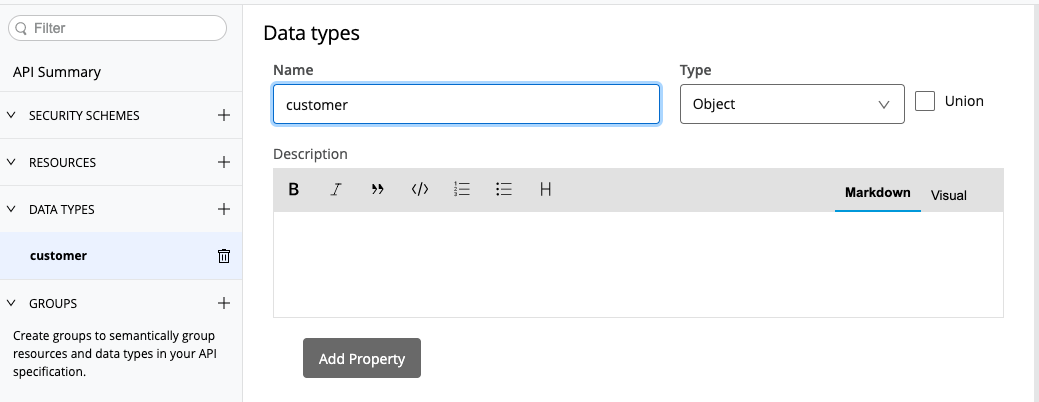Switch to the Markdown editor tab

pos(877,192)
